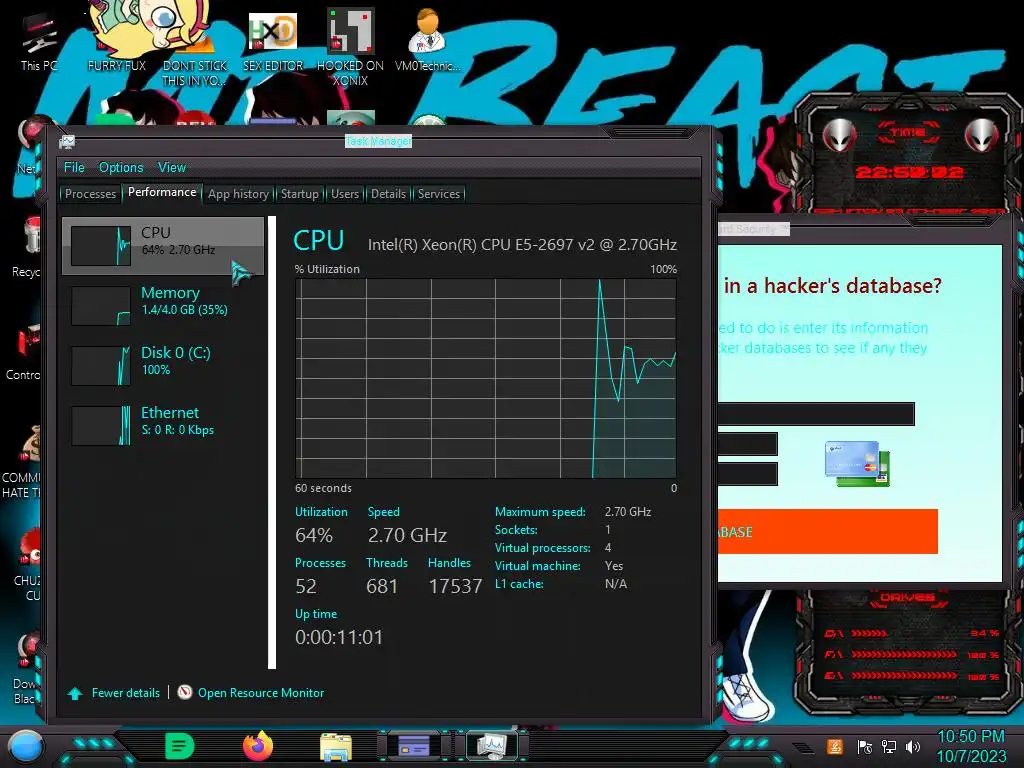Click the white scrollbar beside the resource list
The width and height of the screenshot is (1024, 768).
272,442
